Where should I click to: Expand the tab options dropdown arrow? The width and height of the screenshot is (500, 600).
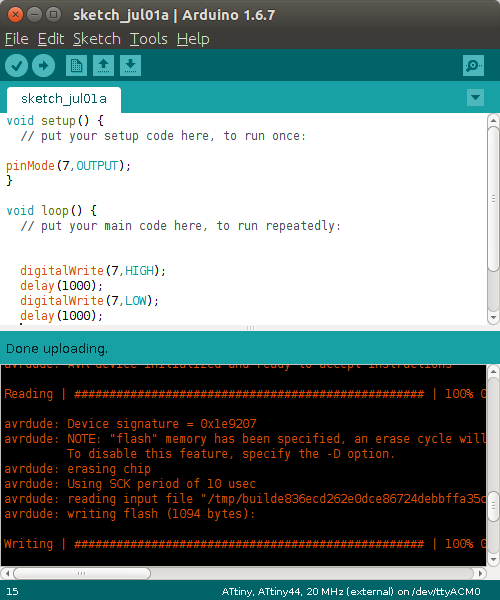click(475, 97)
